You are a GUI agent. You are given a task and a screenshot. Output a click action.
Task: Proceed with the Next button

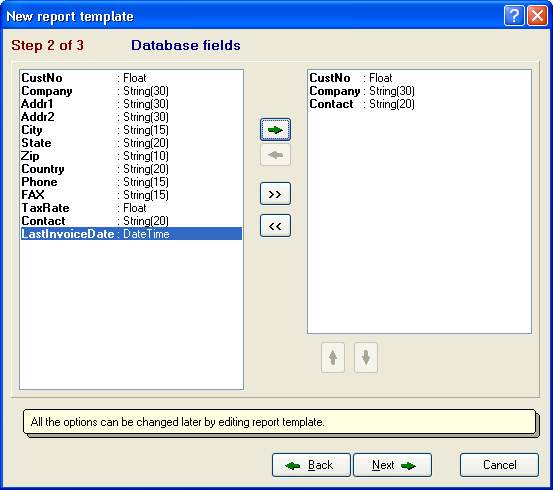(x=392, y=465)
